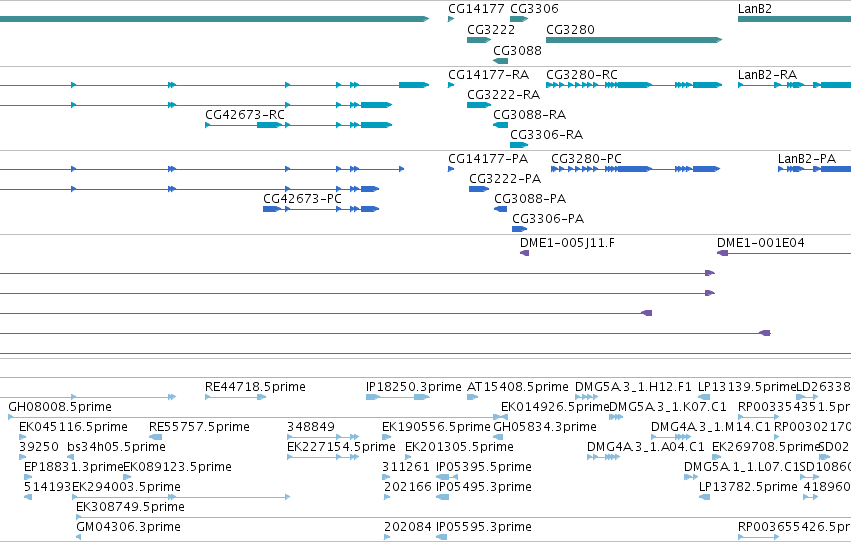Select the LanB2-RA transcript label
The image size is (851, 542).
(x=767, y=74)
